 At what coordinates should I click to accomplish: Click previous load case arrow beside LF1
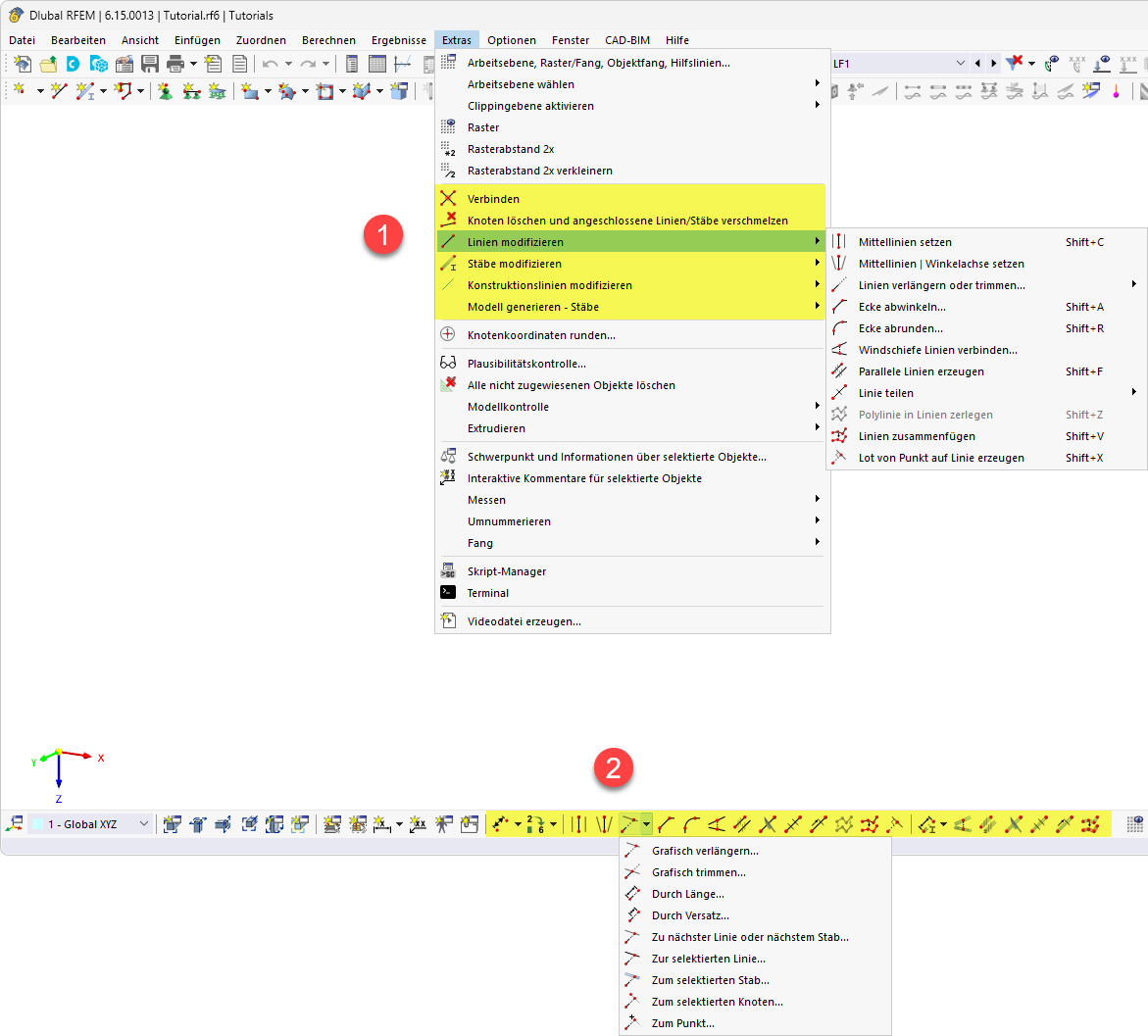click(977, 64)
